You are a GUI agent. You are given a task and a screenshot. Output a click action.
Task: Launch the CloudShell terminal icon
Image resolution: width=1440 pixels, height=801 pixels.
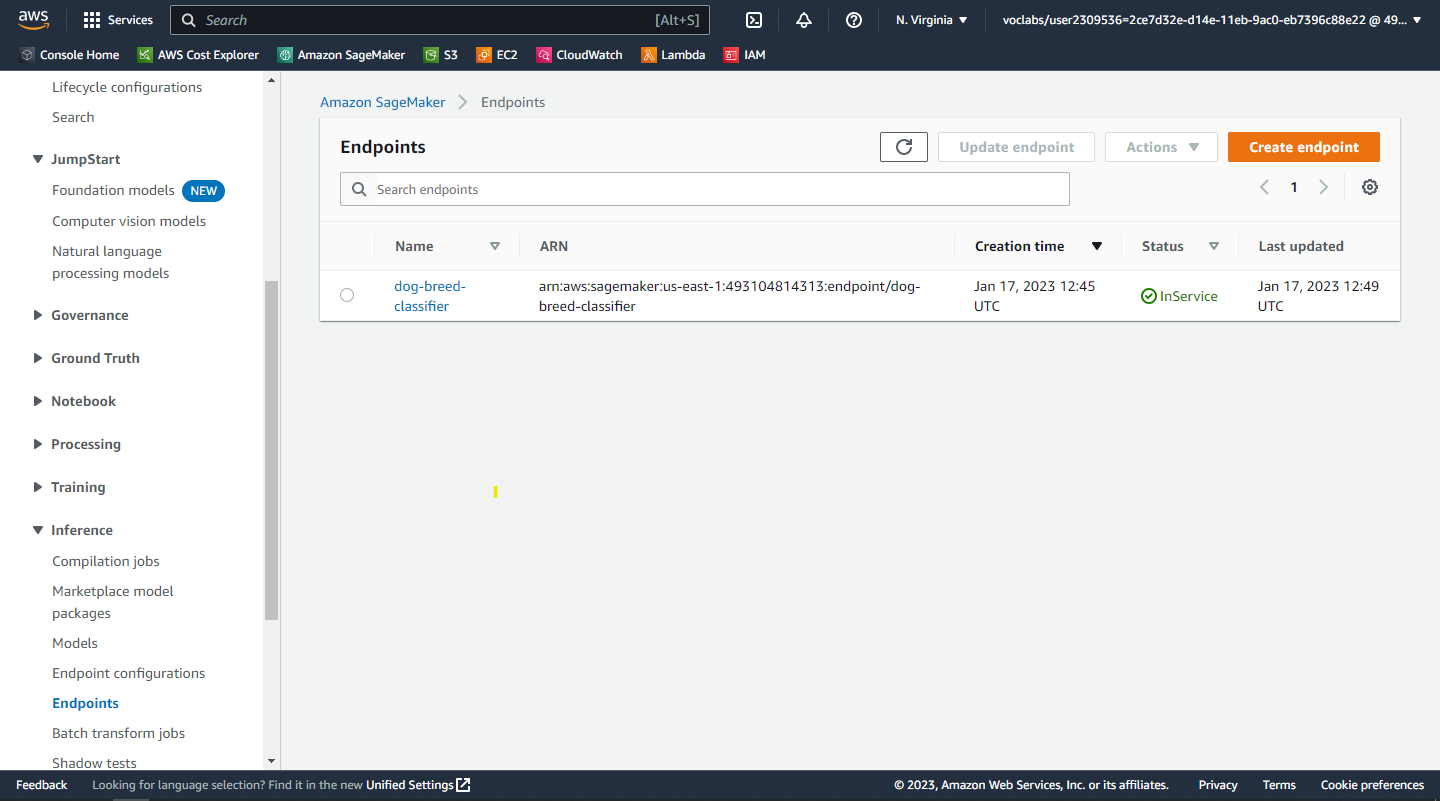755,20
